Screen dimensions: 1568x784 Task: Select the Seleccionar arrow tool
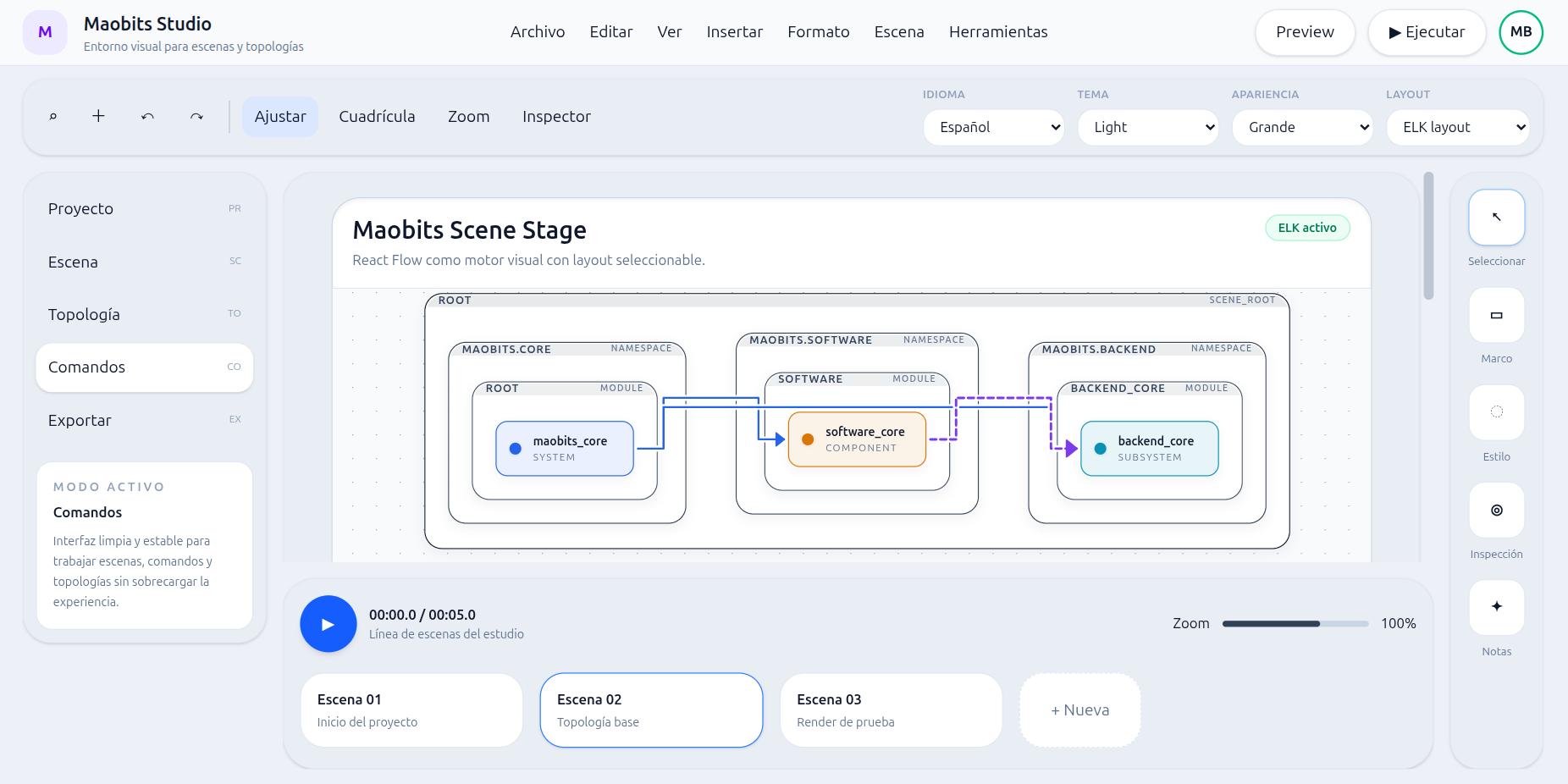(x=1496, y=218)
